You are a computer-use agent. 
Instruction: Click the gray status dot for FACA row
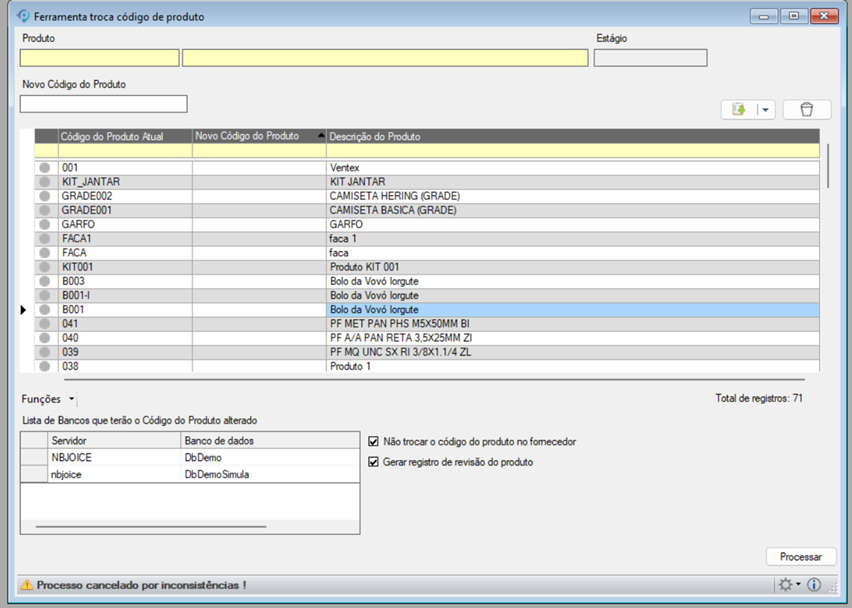point(45,253)
